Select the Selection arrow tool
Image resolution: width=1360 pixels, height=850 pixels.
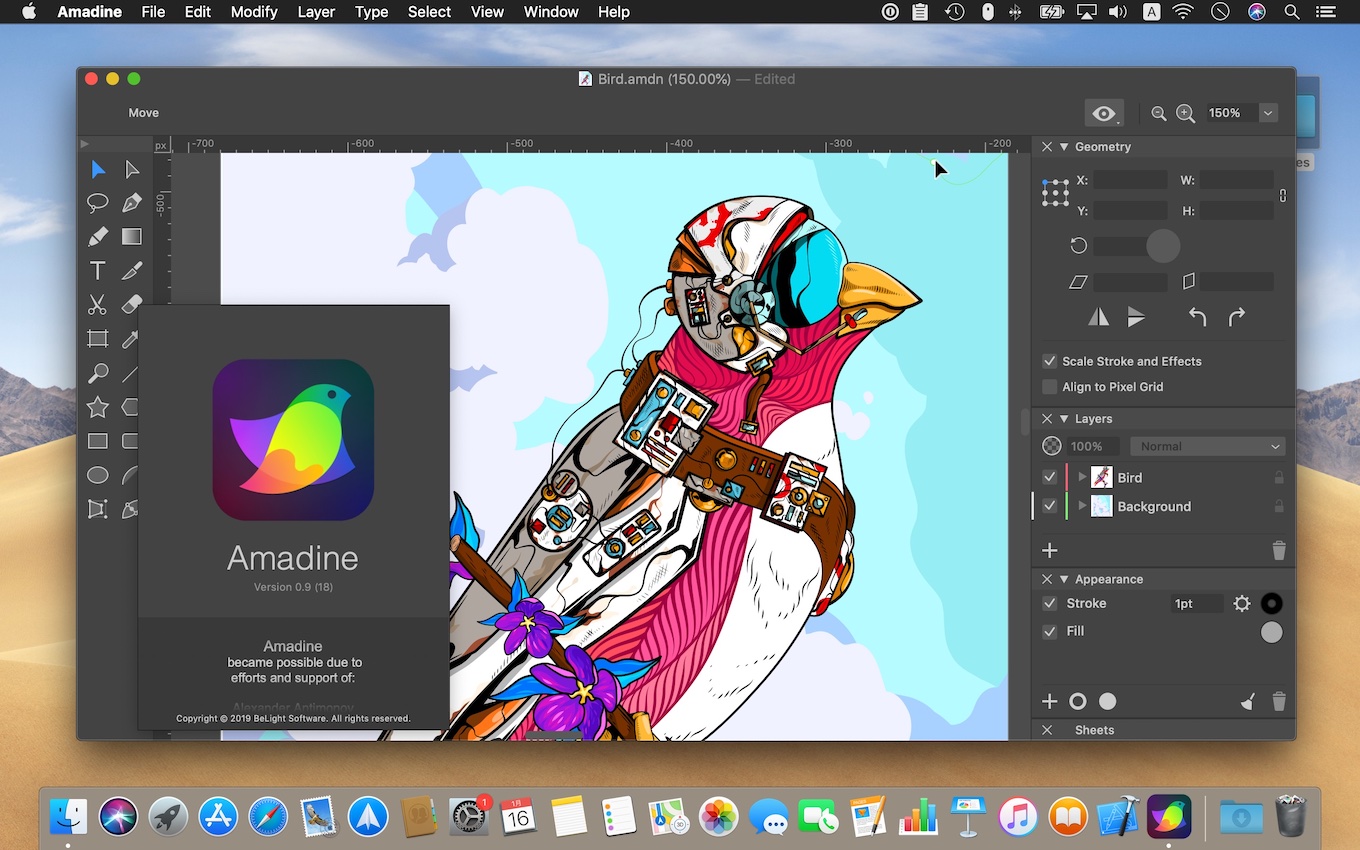pos(97,170)
